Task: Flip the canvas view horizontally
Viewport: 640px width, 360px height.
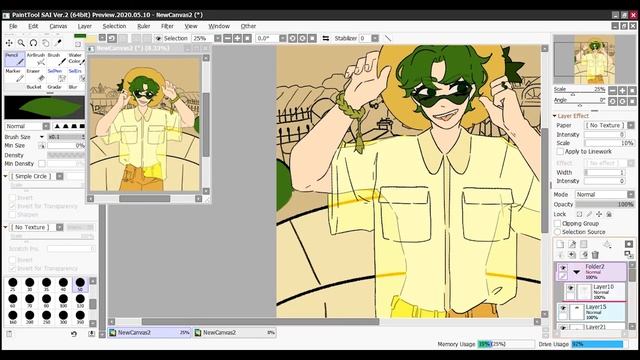Action: [325, 38]
